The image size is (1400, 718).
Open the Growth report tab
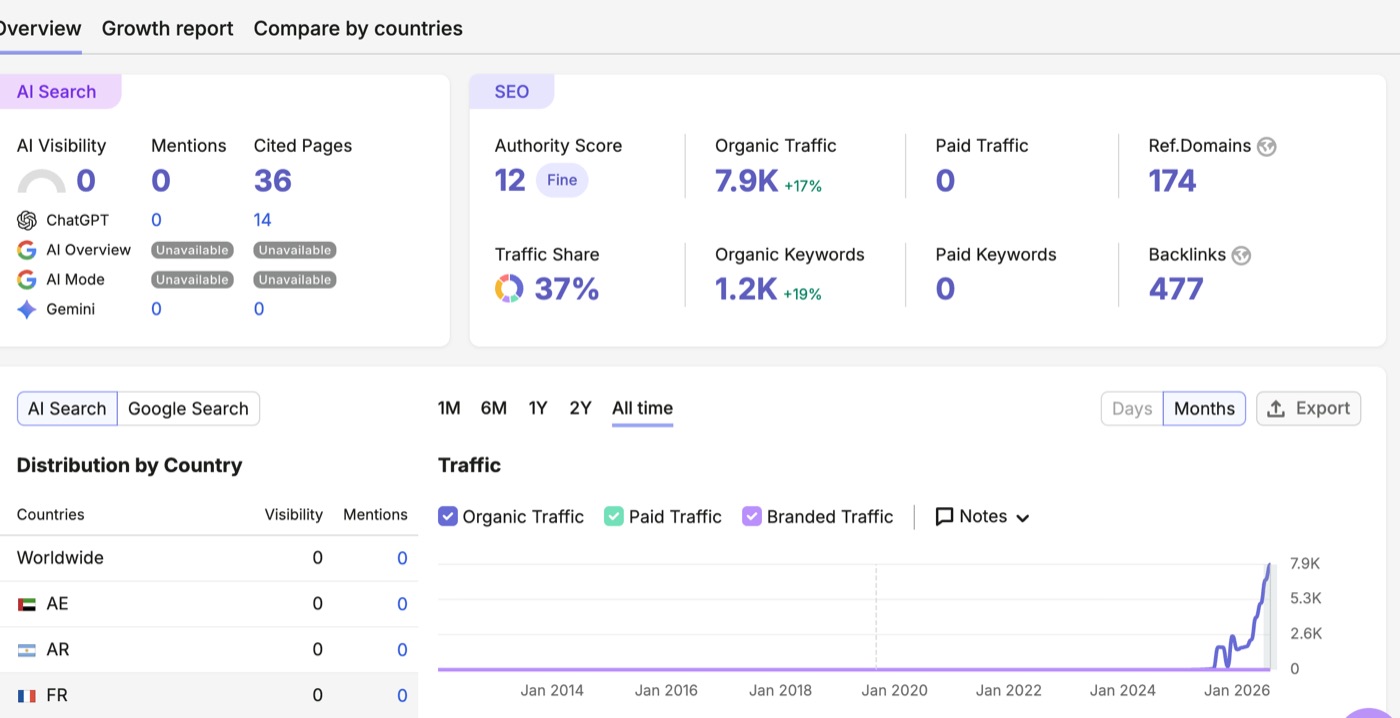(x=168, y=28)
